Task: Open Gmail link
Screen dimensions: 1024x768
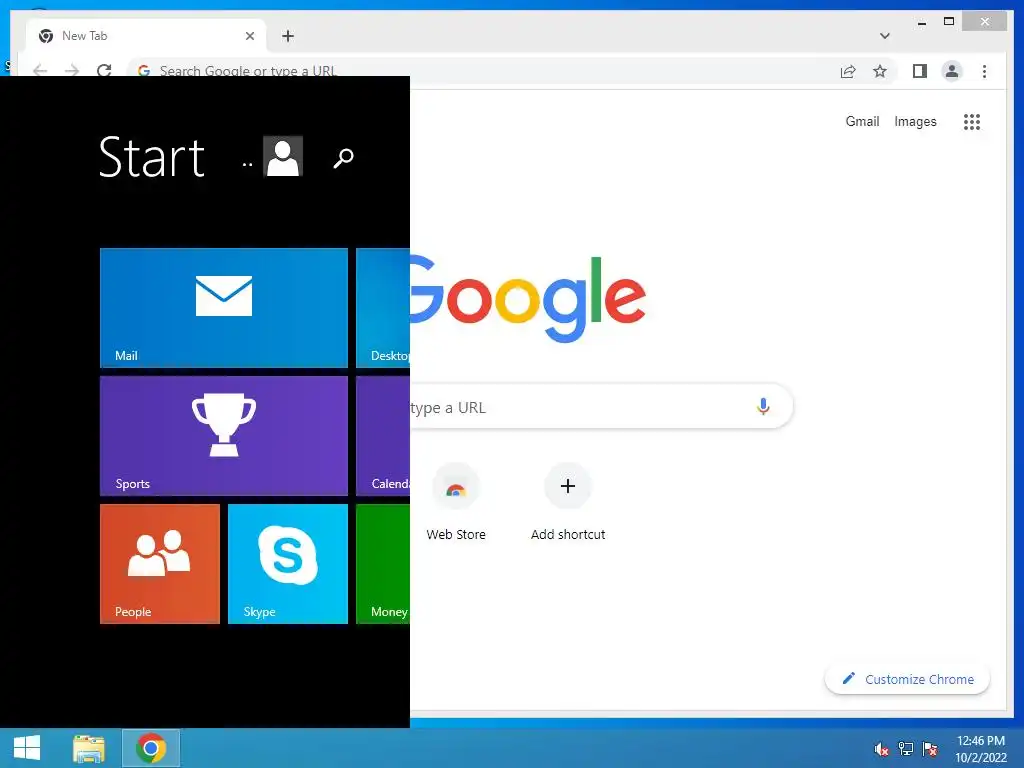Action: coord(862,121)
